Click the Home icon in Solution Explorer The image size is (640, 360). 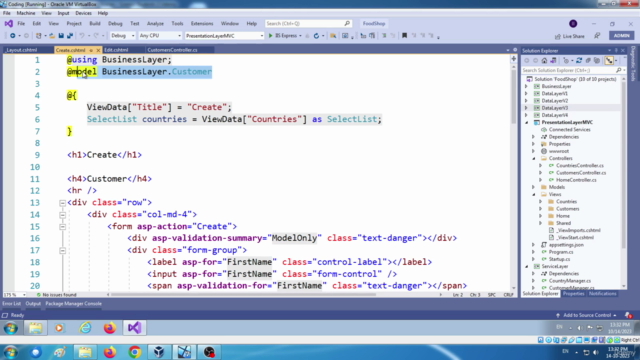(x=544, y=61)
